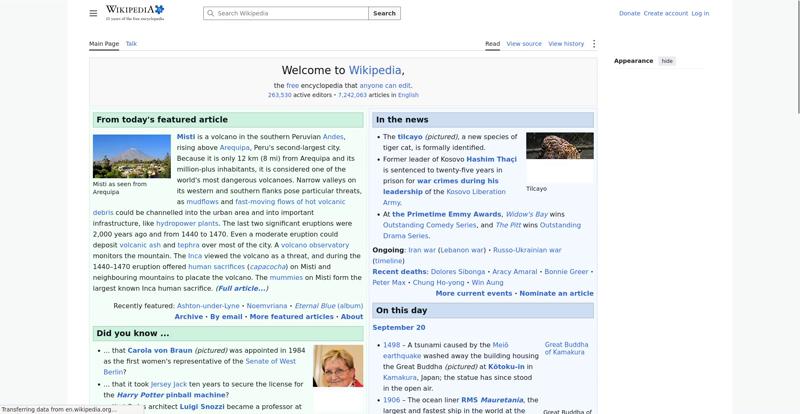800x414 pixels.
Task: Open featured article Archive link
Action: 188,316
